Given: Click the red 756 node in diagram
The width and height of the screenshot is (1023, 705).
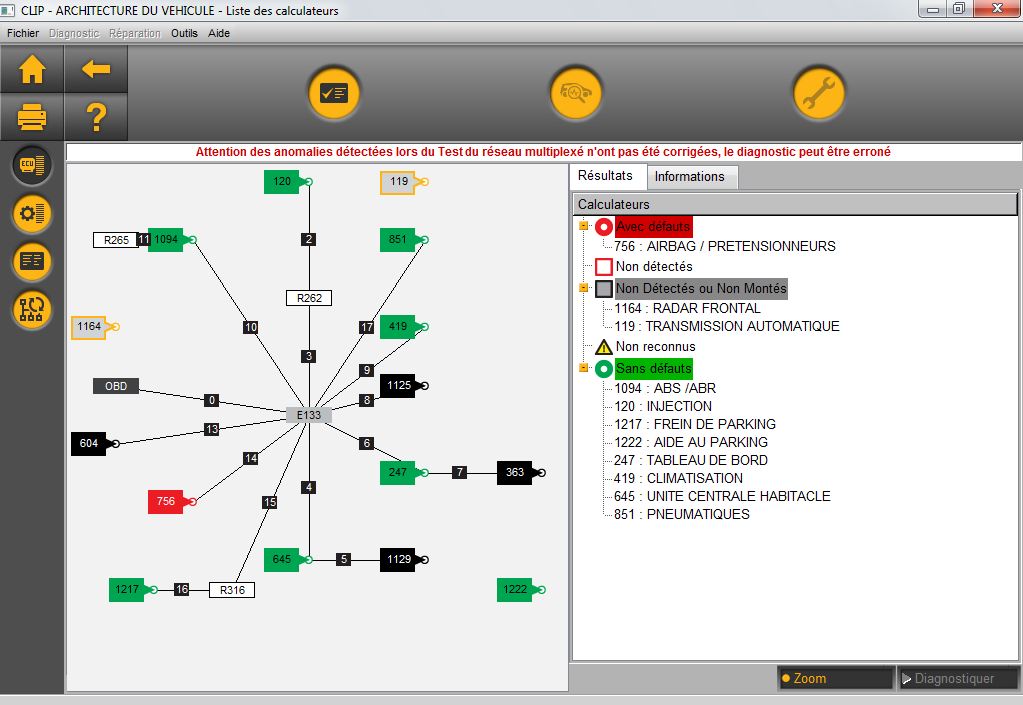Looking at the screenshot, I should coord(166,502).
